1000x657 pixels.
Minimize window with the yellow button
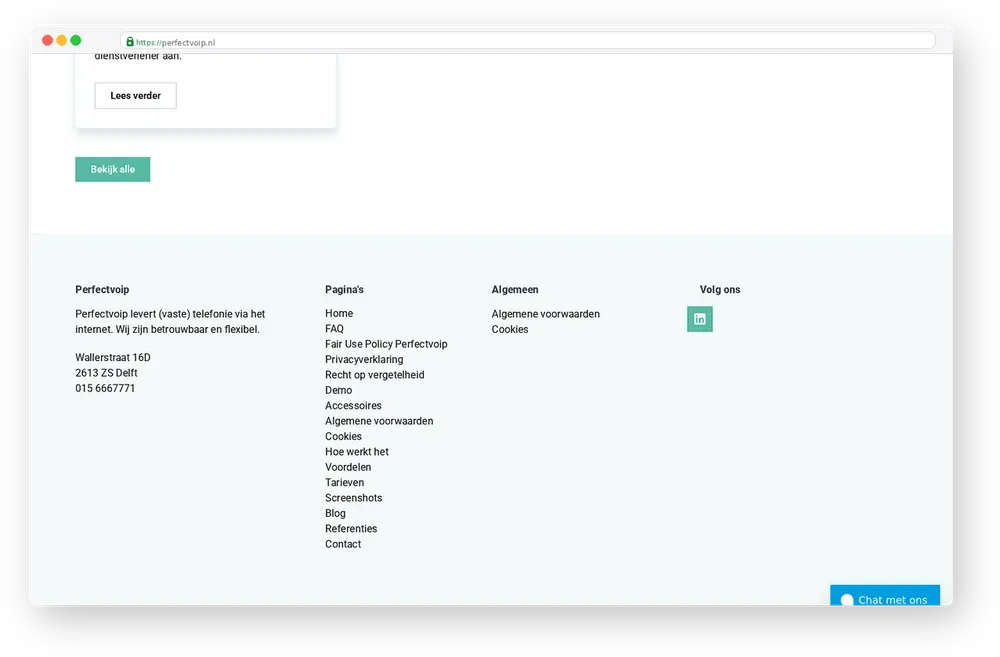pos(61,40)
